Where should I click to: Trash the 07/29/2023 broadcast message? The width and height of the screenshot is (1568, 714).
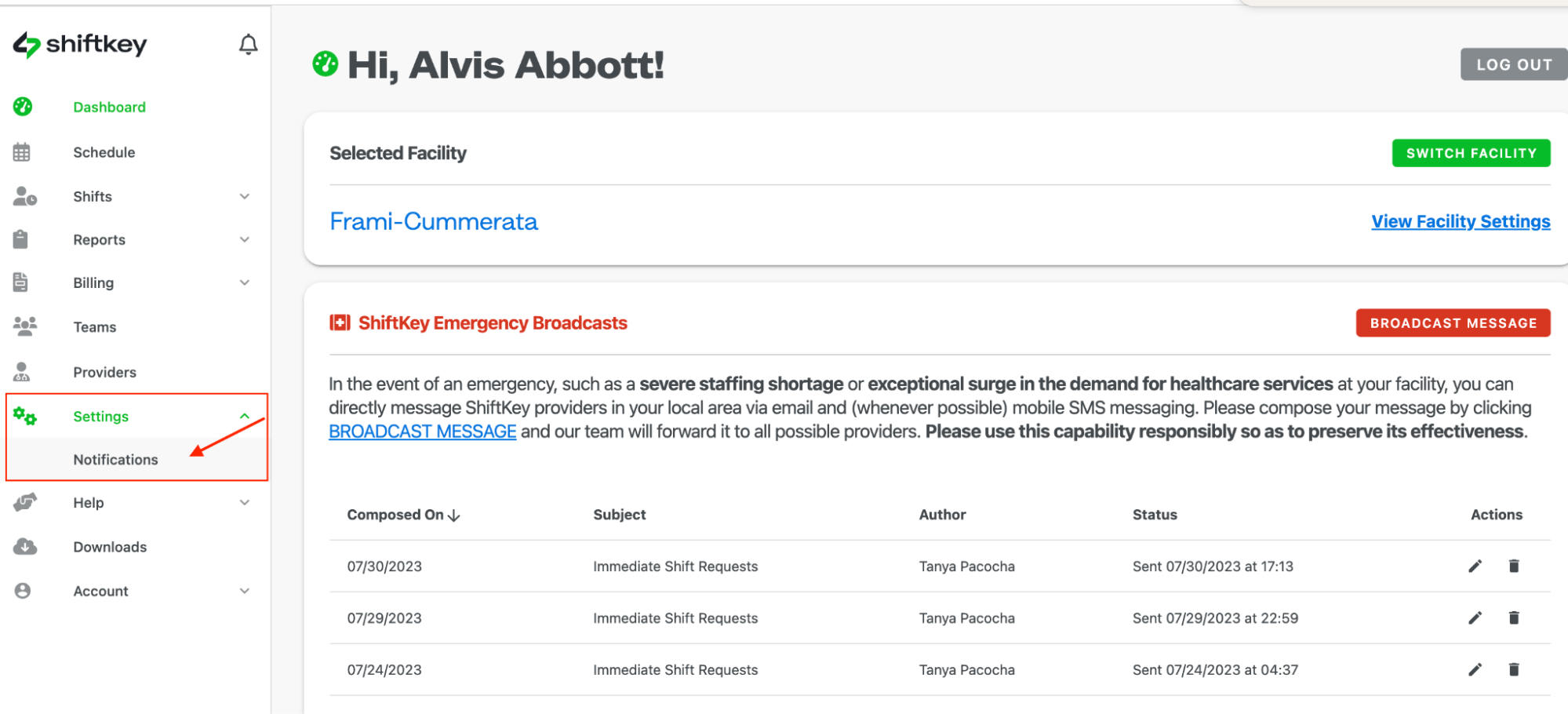pyautogui.click(x=1514, y=618)
